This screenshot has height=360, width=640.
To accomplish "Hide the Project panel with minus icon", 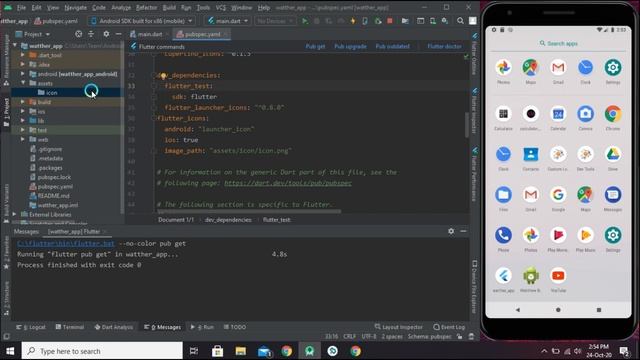I will [118, 34].
